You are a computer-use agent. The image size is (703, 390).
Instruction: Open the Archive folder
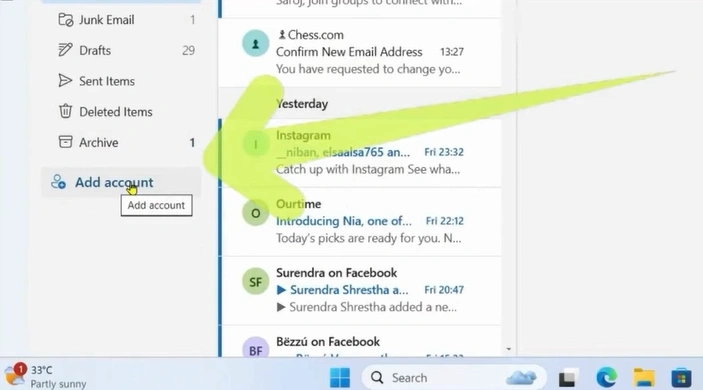121,143
